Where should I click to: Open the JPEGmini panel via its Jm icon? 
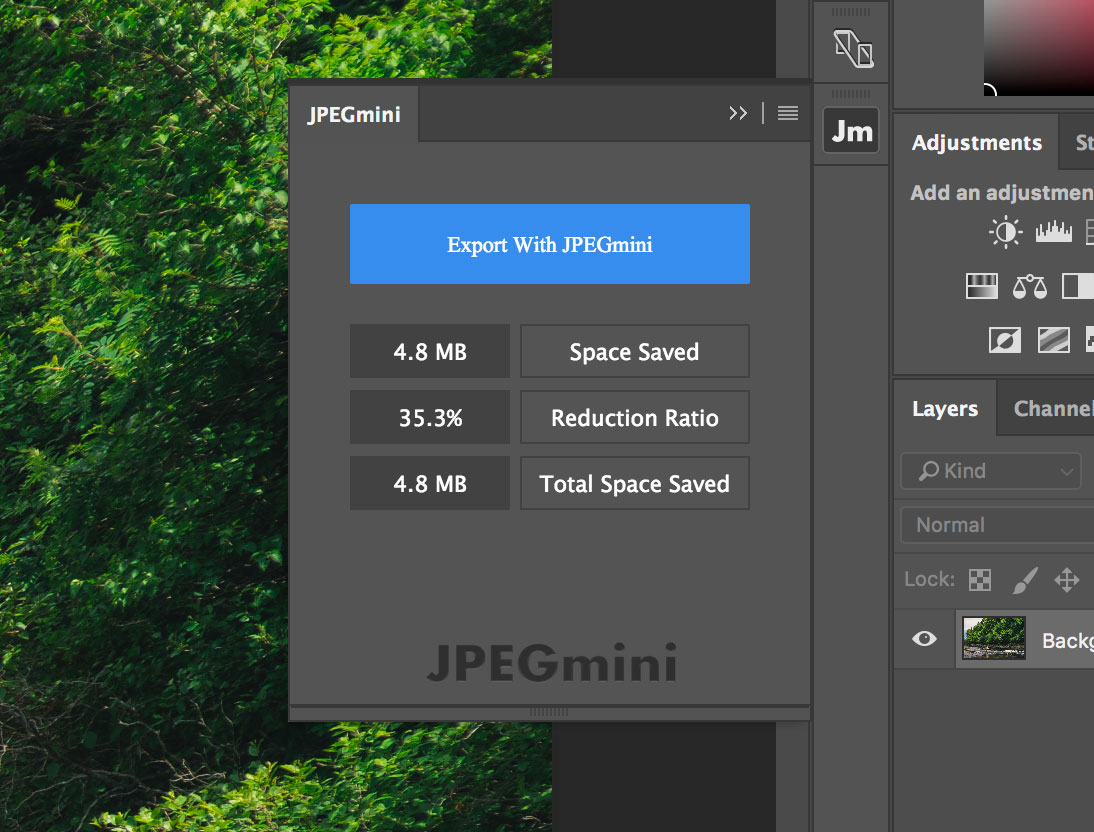[x=851, y=130]
